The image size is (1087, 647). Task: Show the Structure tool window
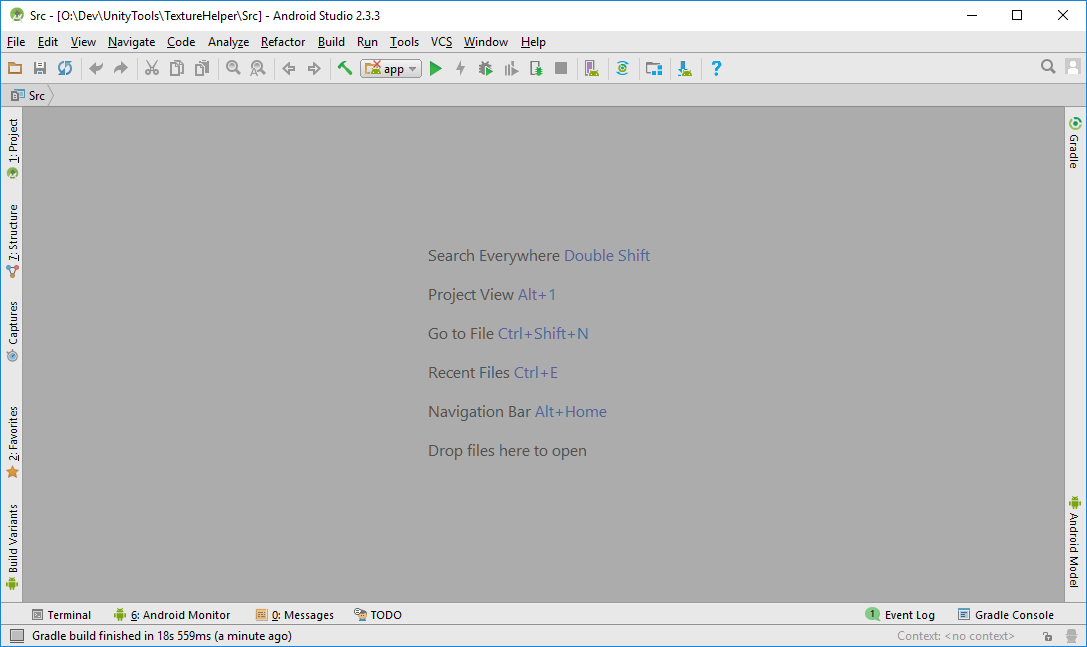[x=12, y=241]
